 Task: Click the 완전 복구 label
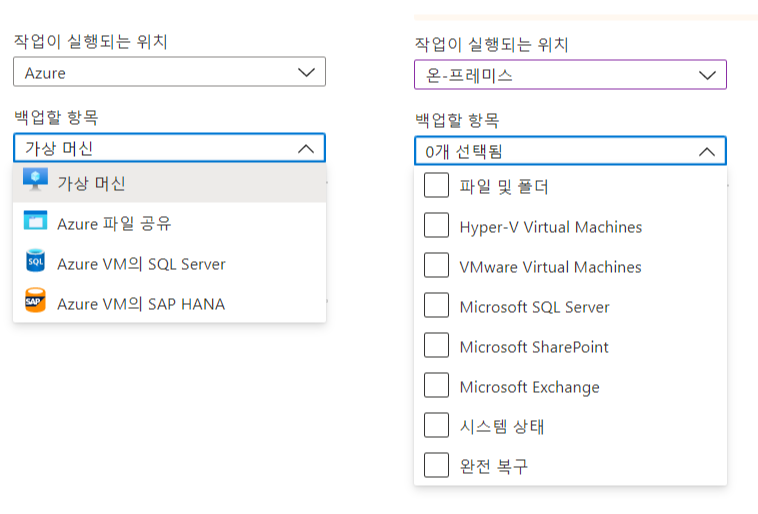pyautogui.click(x=494, y=466)
